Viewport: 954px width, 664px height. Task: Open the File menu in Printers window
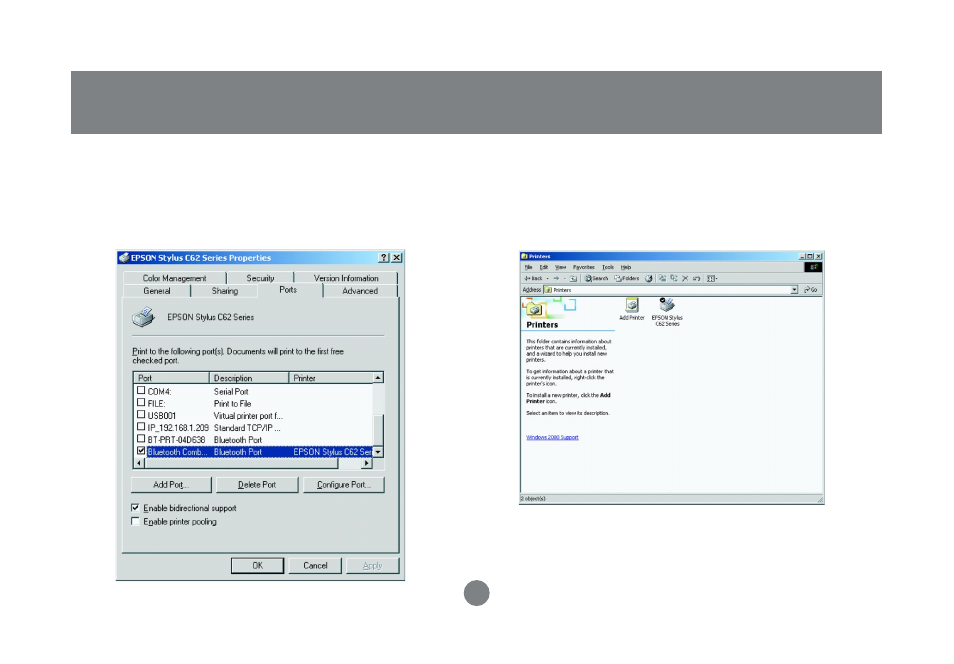pos(528,267)
